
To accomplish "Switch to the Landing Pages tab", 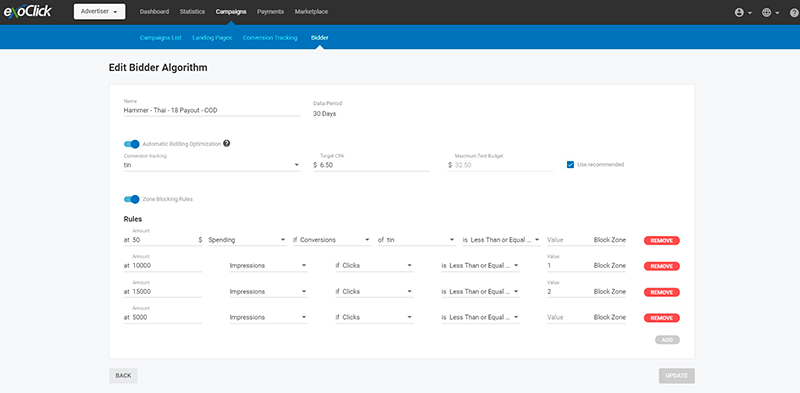I will (x=212, y=38).
